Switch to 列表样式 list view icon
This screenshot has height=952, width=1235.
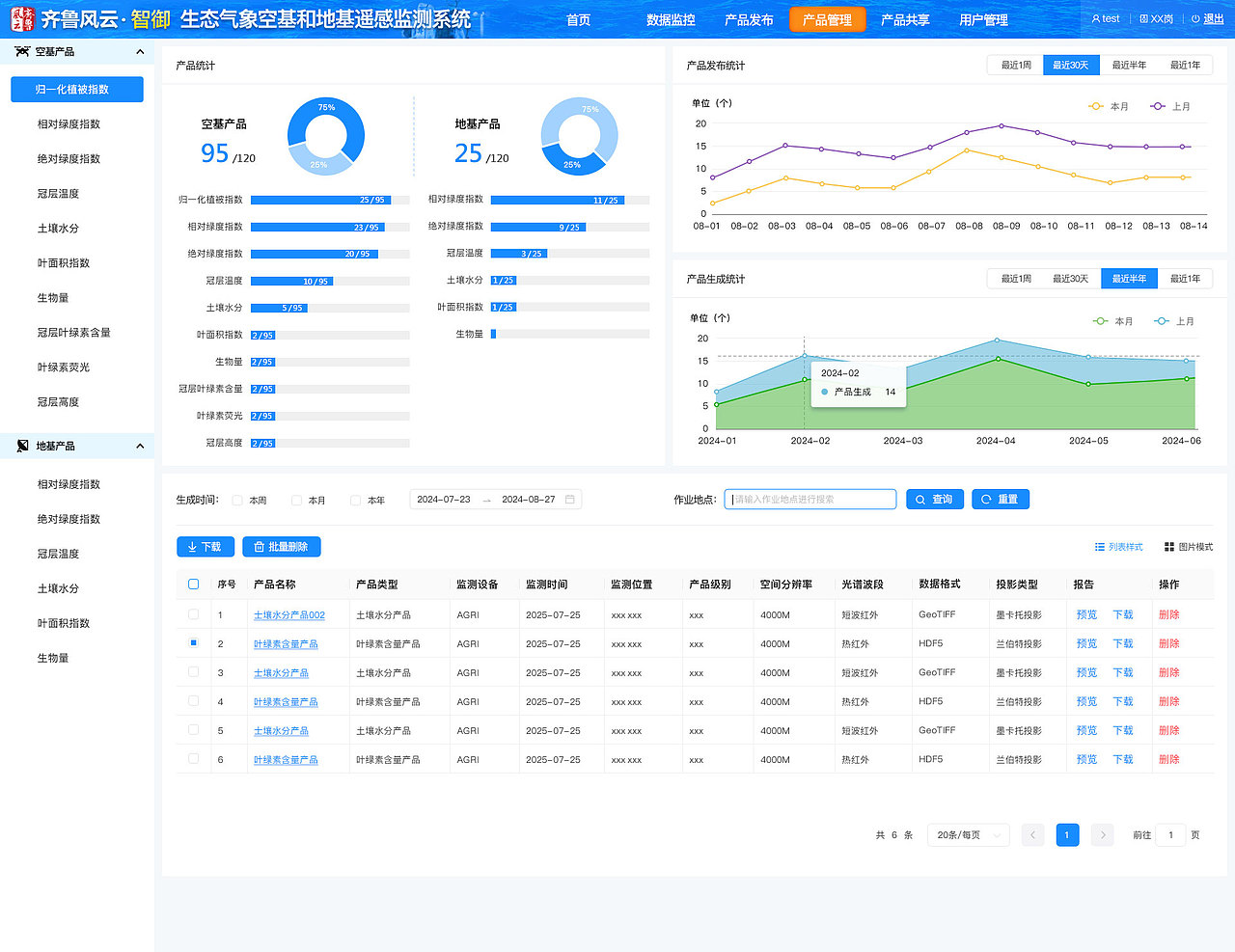(x=1100, y=547)
